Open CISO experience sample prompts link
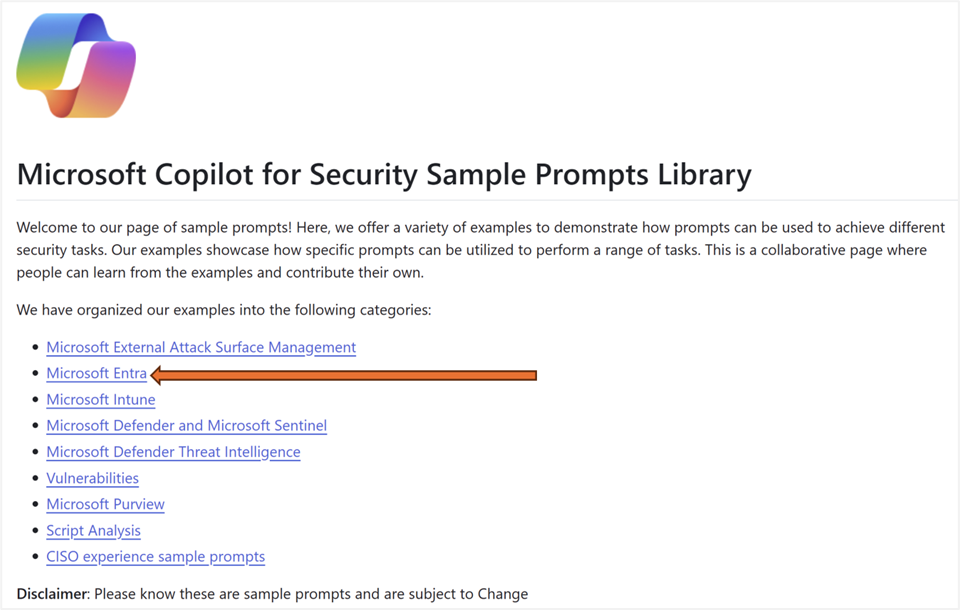 click(155, 557)
